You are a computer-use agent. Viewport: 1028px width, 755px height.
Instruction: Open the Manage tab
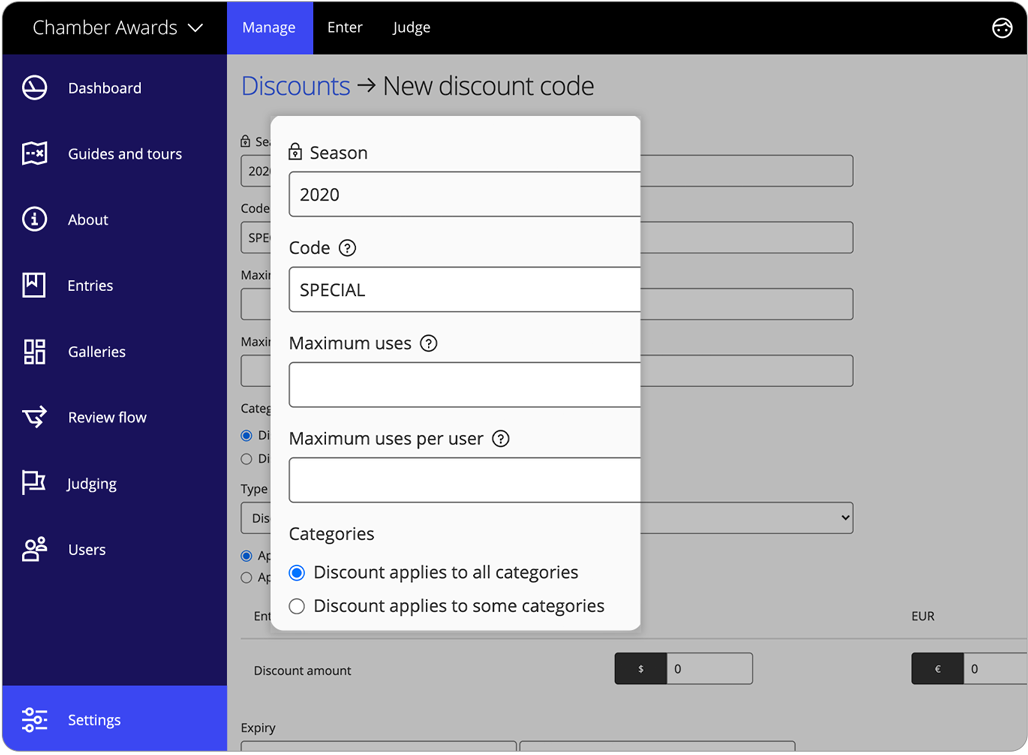click(269, 28)
